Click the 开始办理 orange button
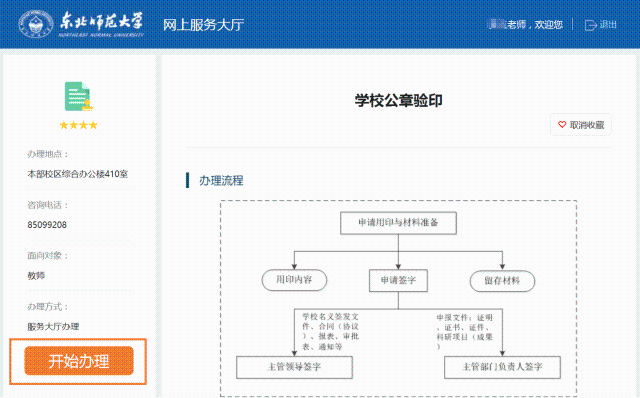Image resolution: width=640 pixels, height=398 pixels. [79, 361]
